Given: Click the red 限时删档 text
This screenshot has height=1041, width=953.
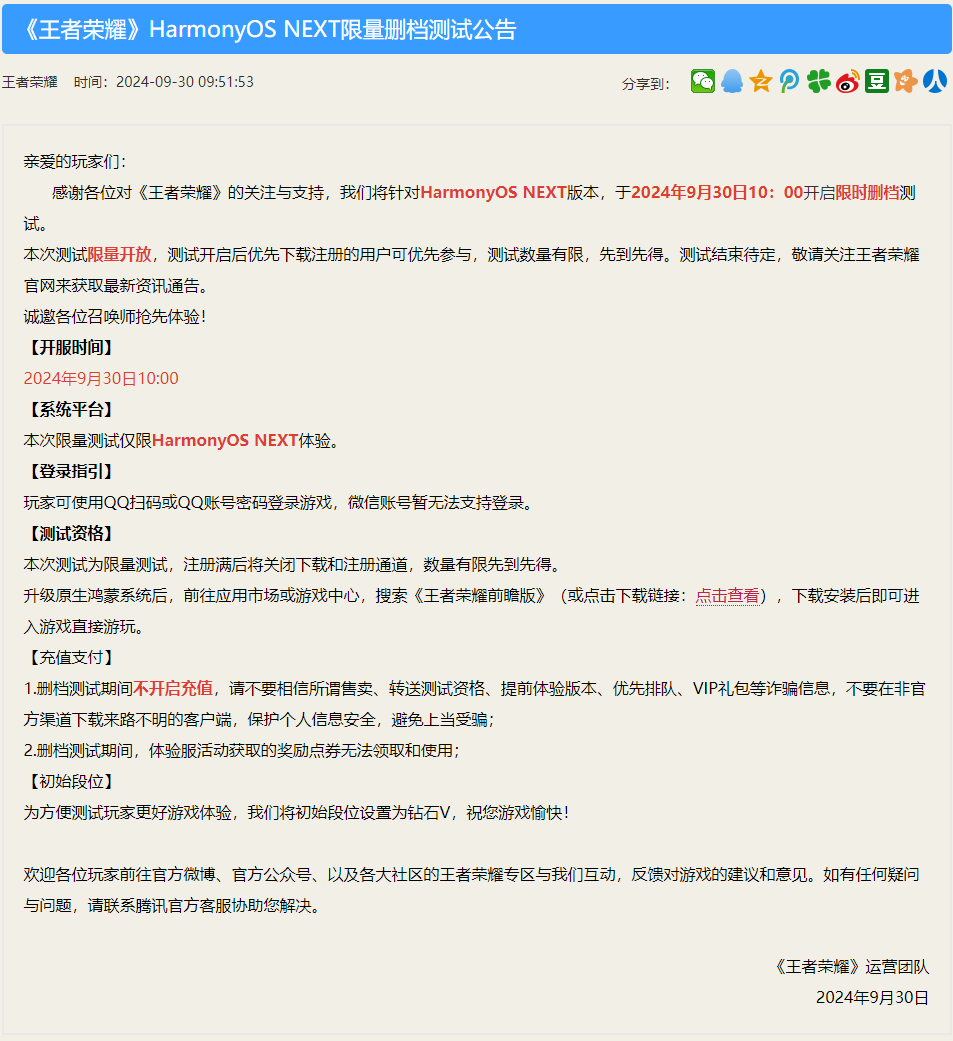Looking at the screenshot, I should [x=867, y=193].
